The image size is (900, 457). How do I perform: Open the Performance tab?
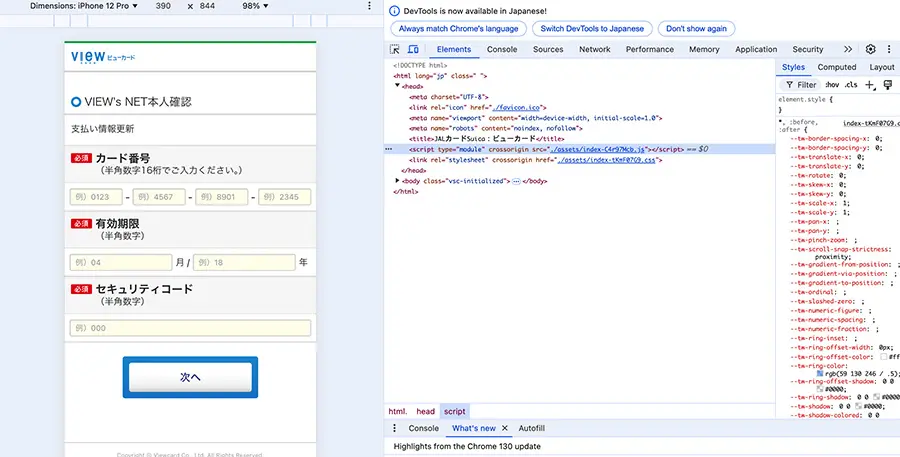pyautogui.click(x=650, y=49)
